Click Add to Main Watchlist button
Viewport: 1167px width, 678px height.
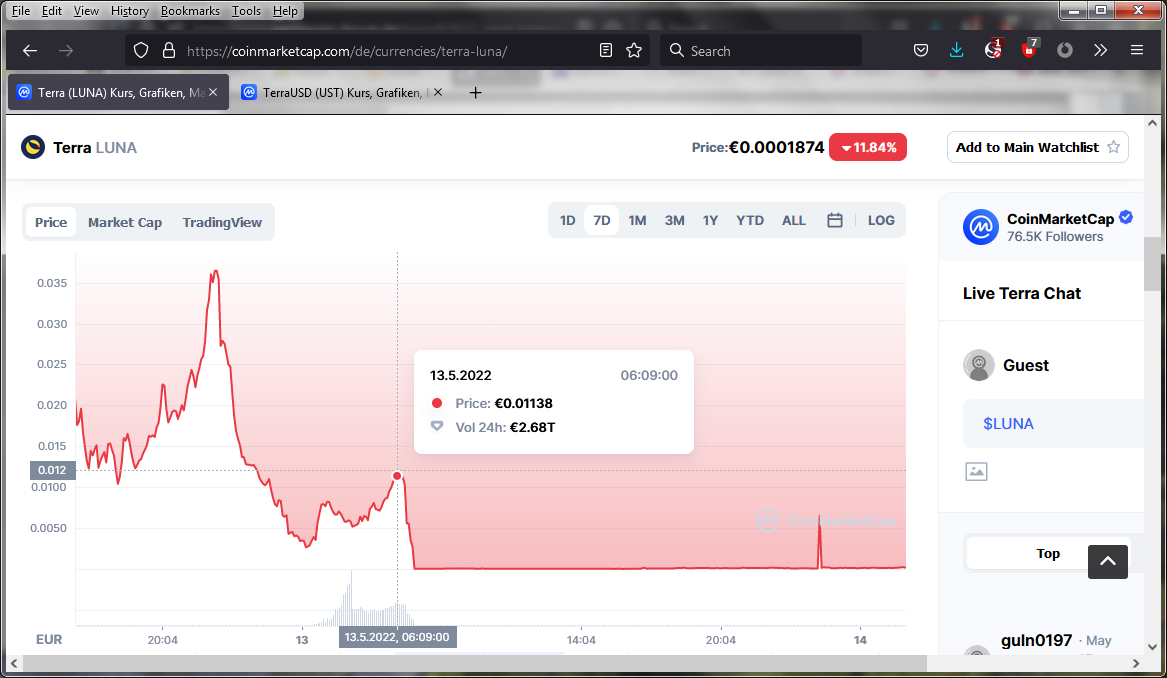(x=1037, y=147)
